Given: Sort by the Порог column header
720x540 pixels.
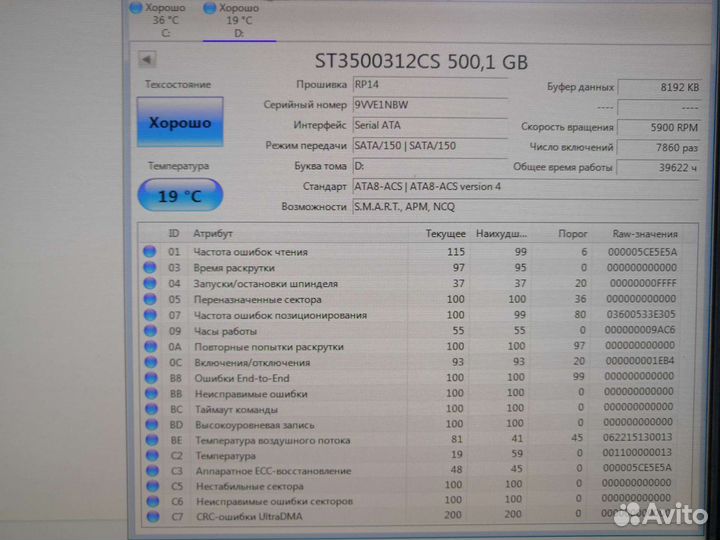Looking at the screenshot, I should click(573, 234).
